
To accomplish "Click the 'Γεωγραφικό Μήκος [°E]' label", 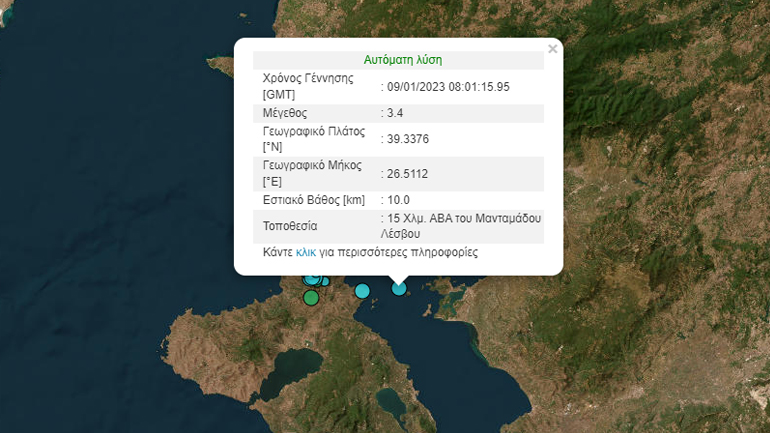I will [x=312, y=173].
